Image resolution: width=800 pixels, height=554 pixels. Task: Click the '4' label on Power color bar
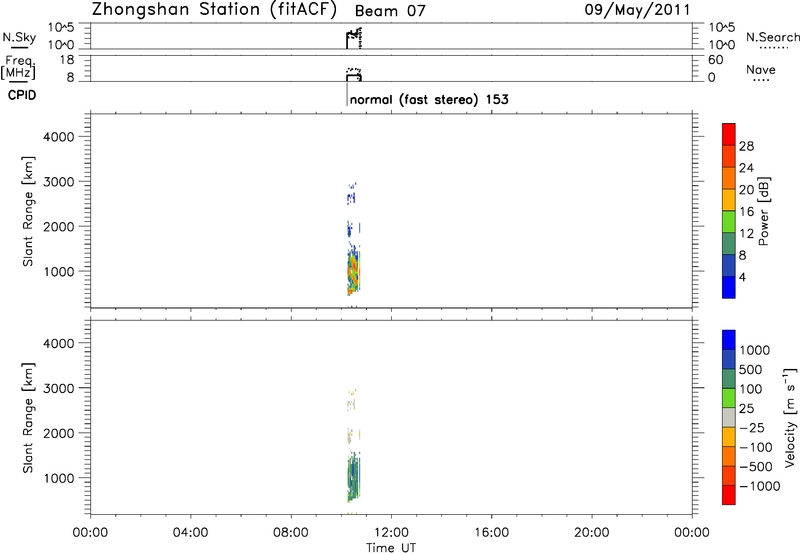click(742, 277)
